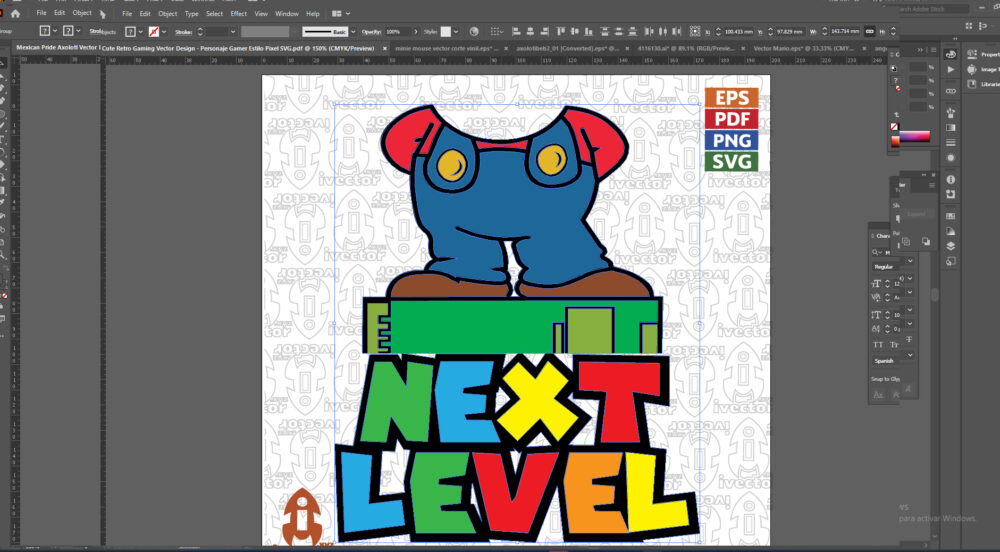Viewport: 1000px width, 552px height.
Task: Open the View menu
Action: point(261,13)
